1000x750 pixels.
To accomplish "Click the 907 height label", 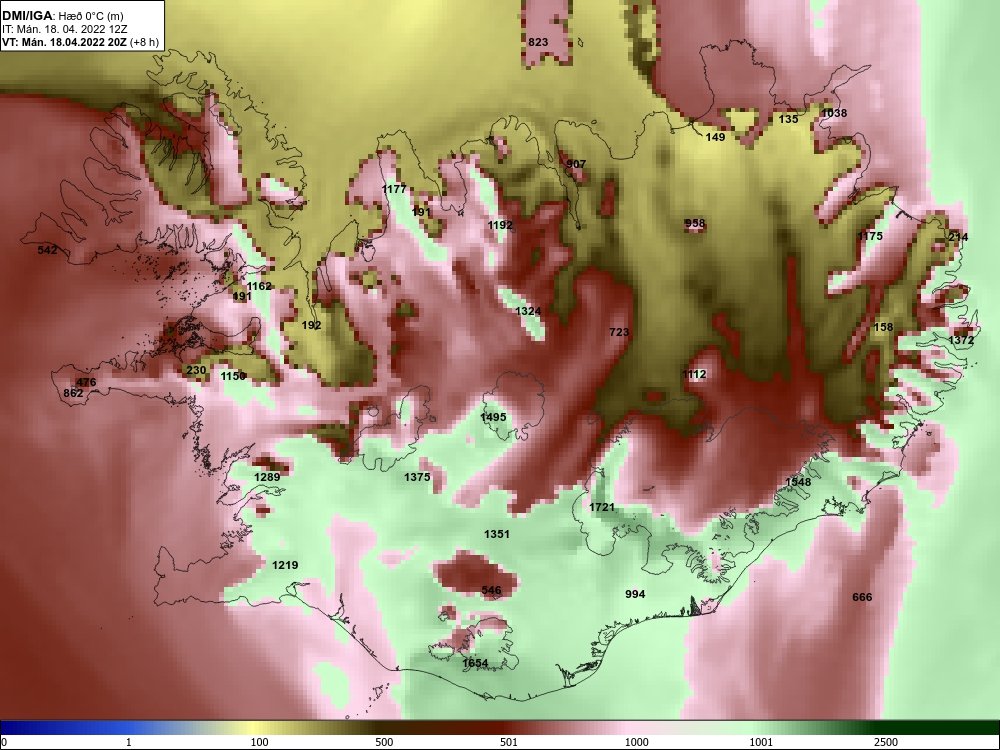I will tap(576, 164).
